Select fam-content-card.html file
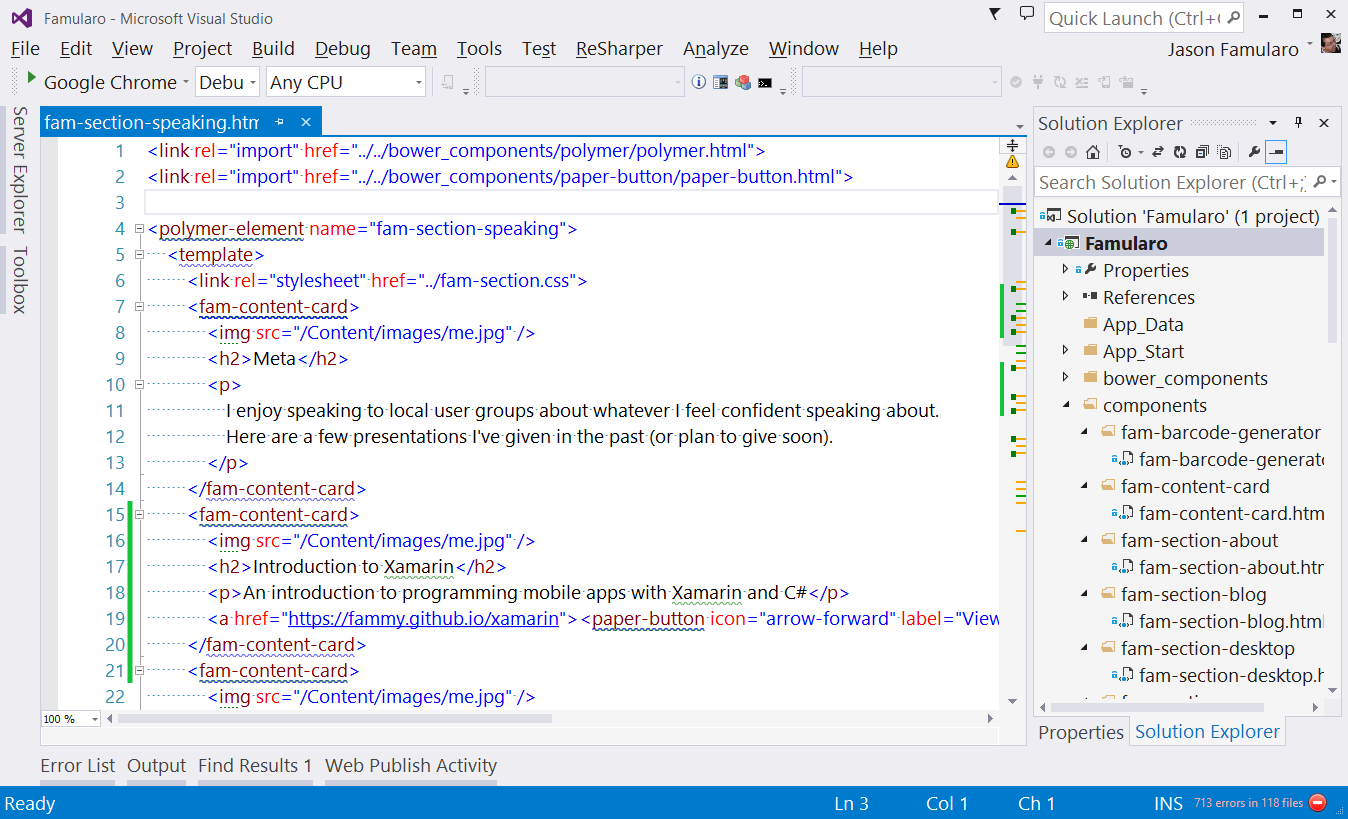Screen dimensions: 1348x819 [1231, 513]
